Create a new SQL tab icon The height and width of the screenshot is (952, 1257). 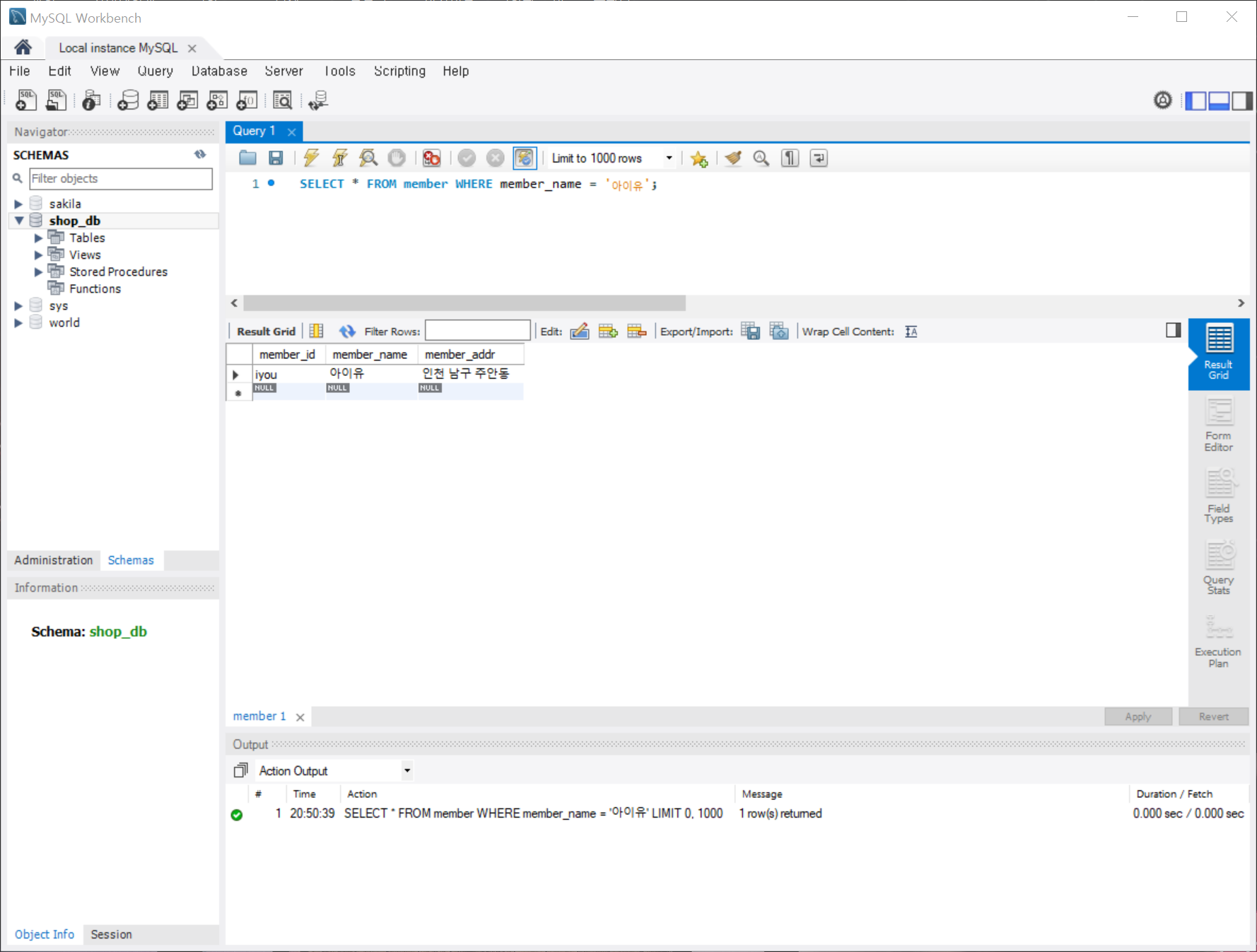pos(26,100)
